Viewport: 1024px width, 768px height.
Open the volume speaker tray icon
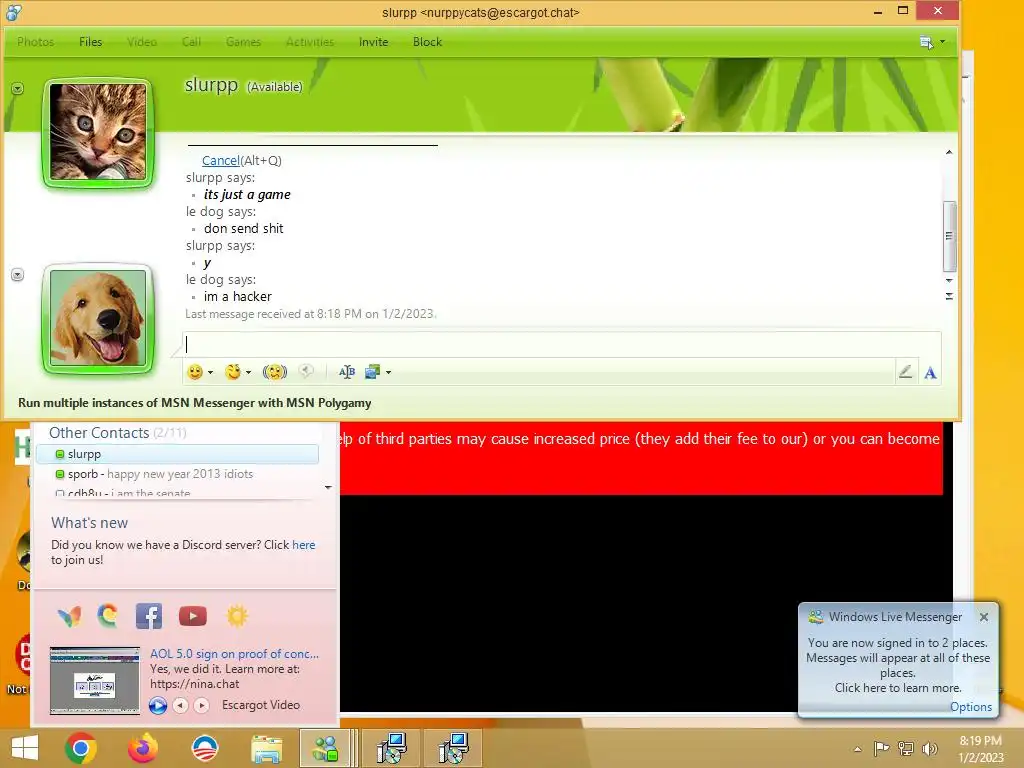(929, 748)
